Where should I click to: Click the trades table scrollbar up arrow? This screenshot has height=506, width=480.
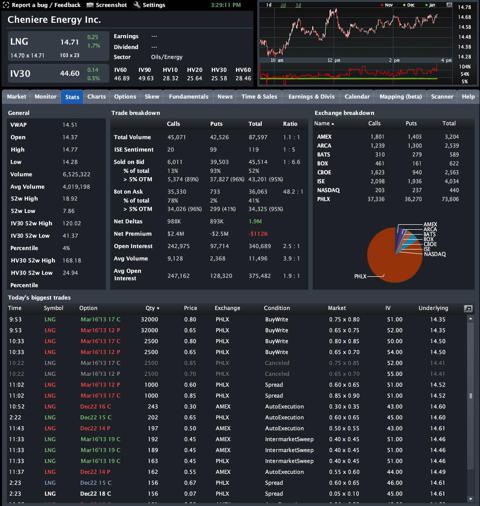point(470,319)
